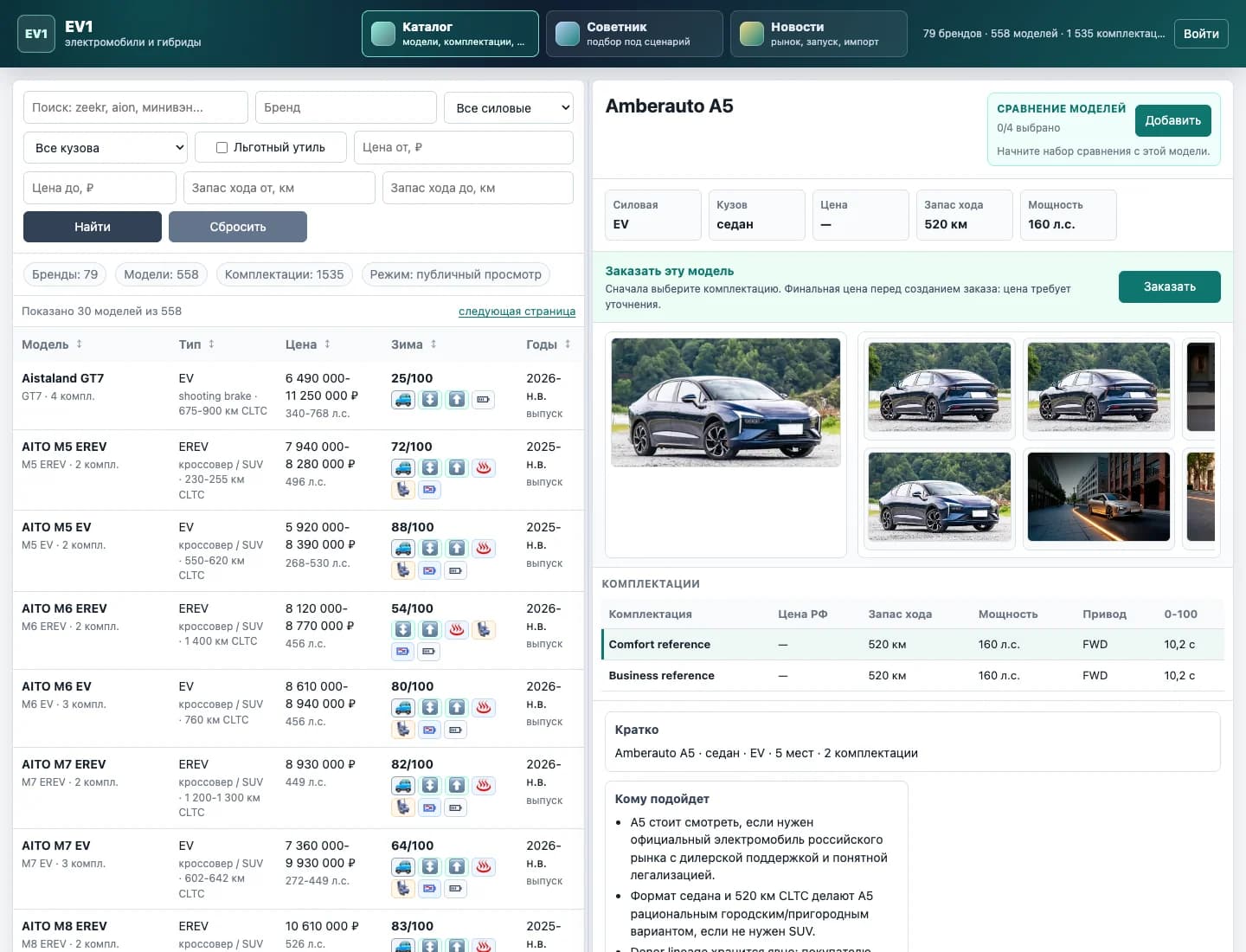Select the Business reference trim row

coord(913,676)
